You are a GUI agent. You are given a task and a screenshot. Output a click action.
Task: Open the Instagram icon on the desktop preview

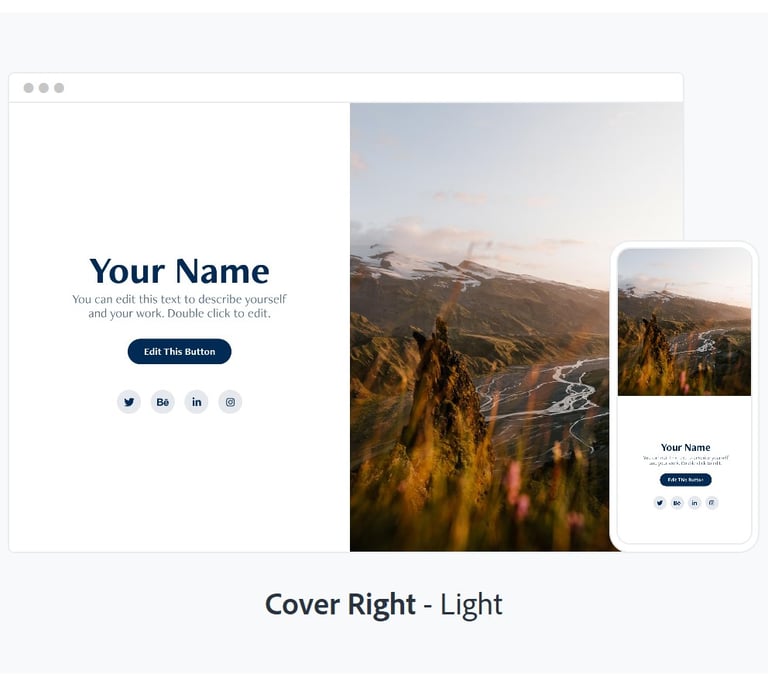(x=230, y=402)
